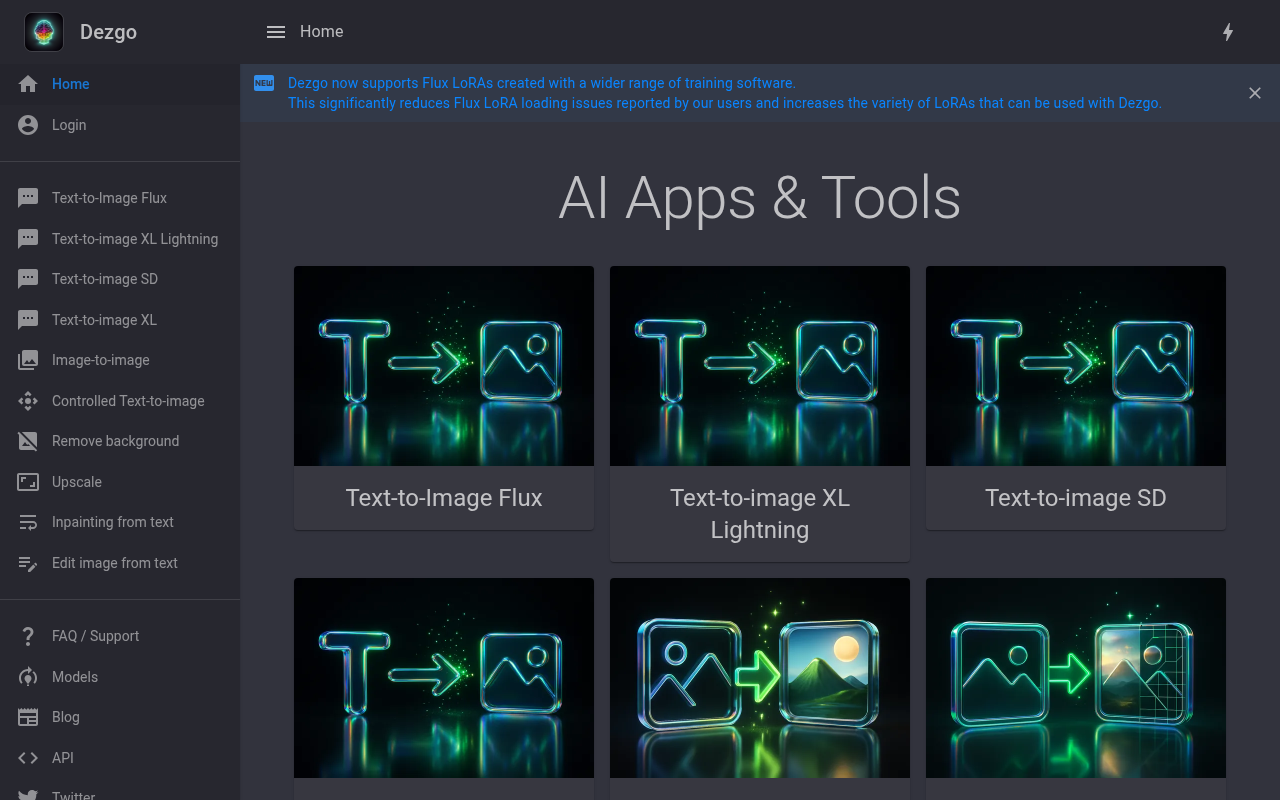Open the Remove background tool icon
The image size is (1280, 800).
coord(28,441)
